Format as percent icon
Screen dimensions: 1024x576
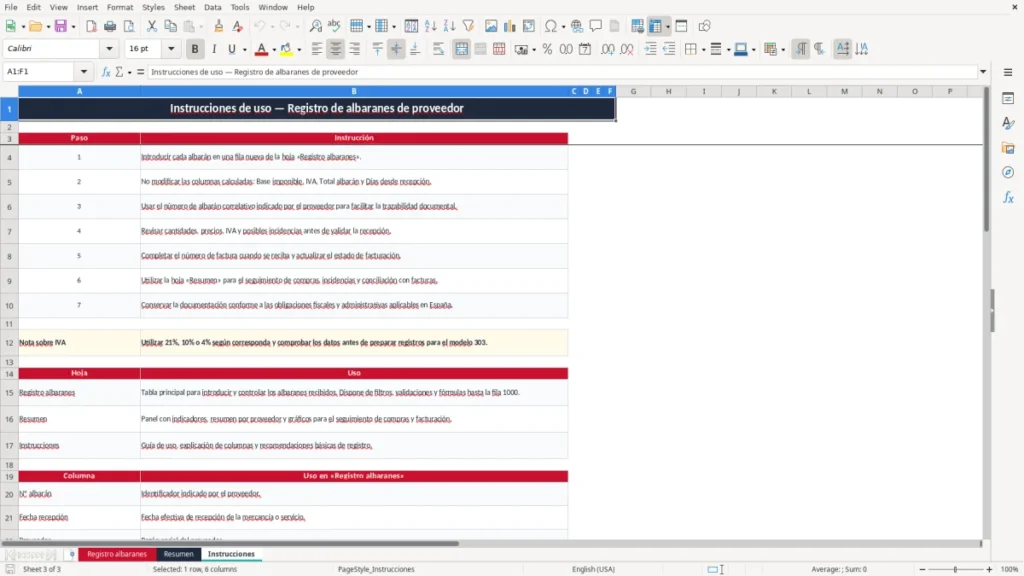[x=547, y=49]
